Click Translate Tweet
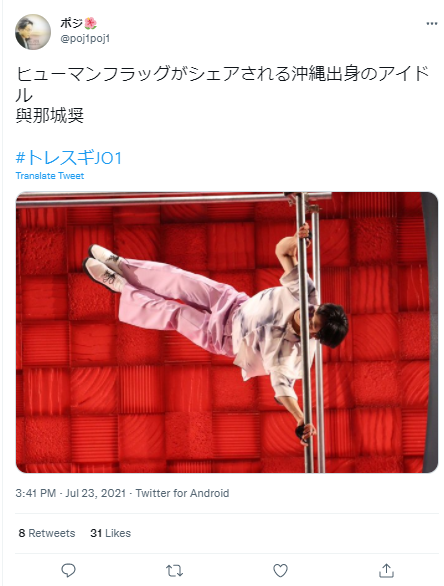The width and height of the screenshot is (444, 586). click(50, 176)
